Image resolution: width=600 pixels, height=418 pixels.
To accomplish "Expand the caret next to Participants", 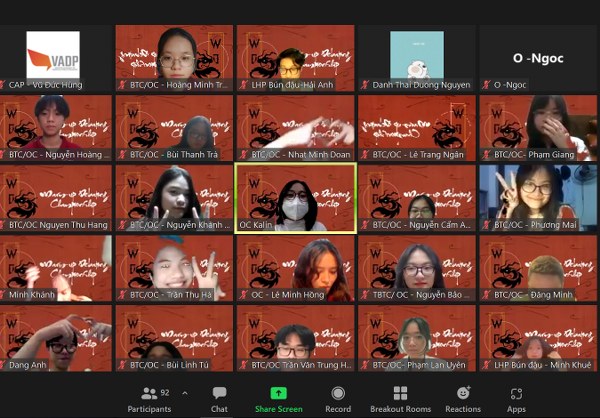I will [184, 393].
